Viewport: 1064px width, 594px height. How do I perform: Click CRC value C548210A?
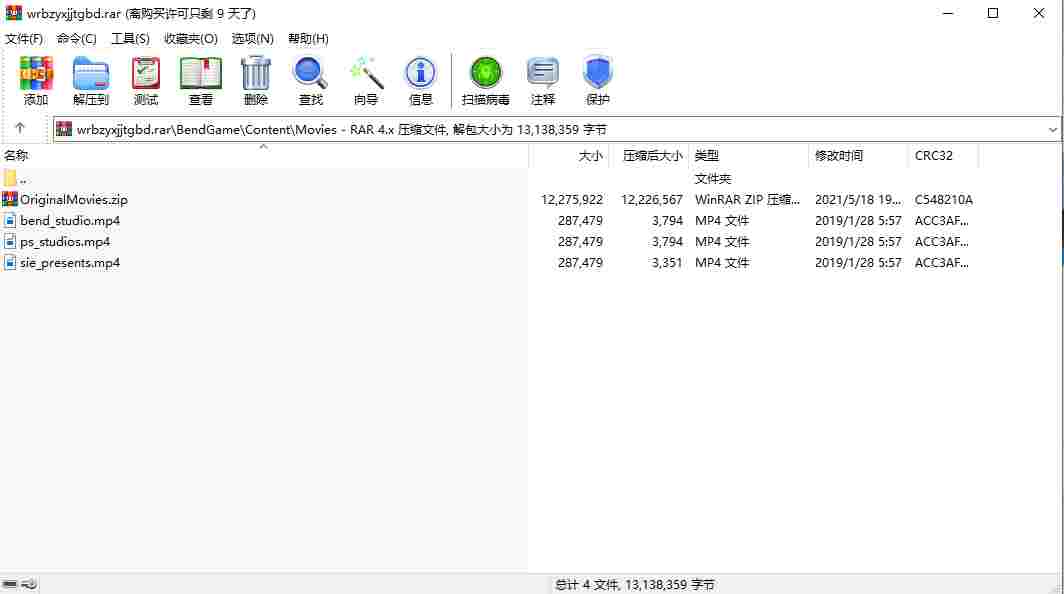[943, 200]
